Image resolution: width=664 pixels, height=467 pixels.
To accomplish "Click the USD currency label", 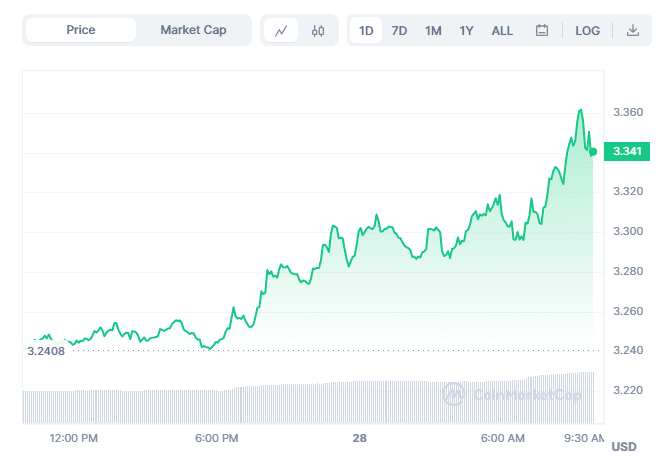I will tap(624, 447).
